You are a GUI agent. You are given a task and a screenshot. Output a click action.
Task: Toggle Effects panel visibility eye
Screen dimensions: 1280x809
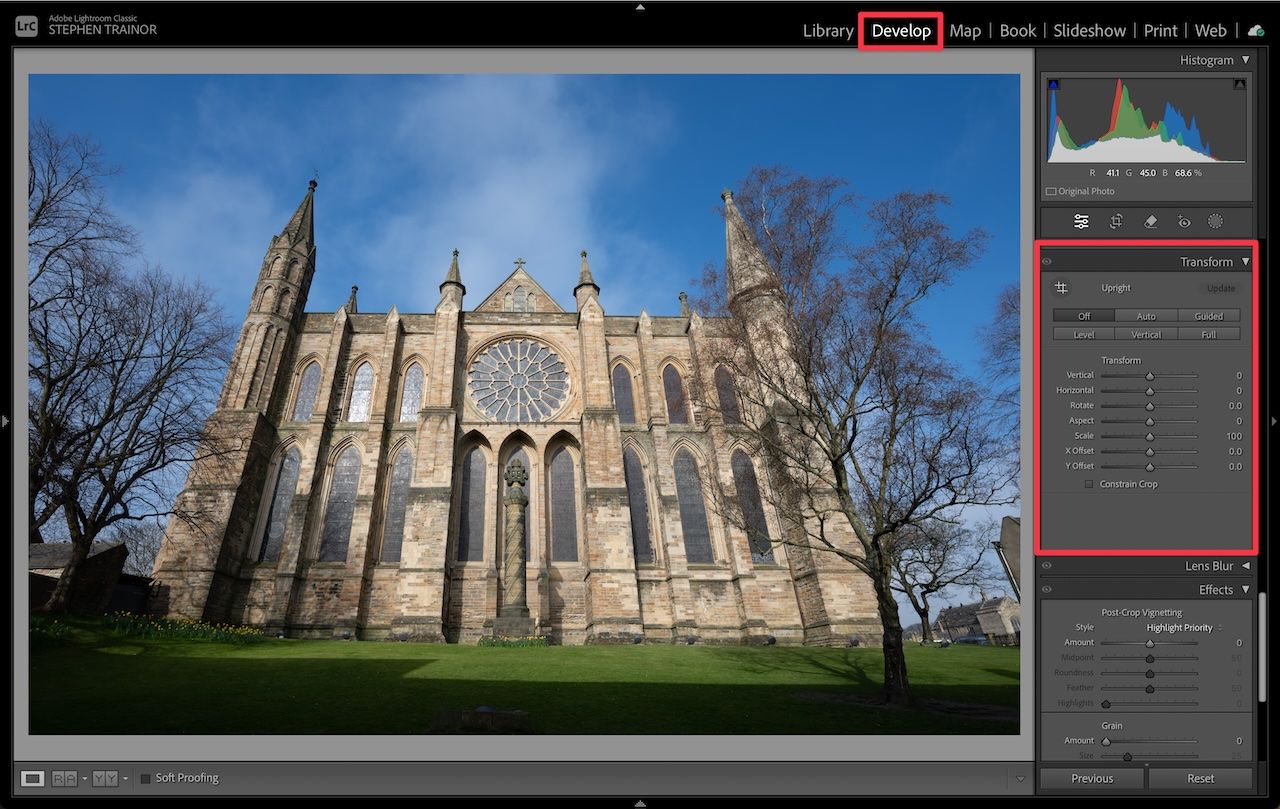pos(1046,590)
